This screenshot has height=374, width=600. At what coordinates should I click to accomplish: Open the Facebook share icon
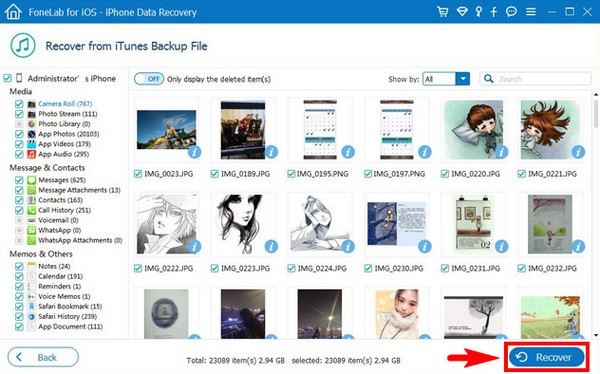pos(494,11)
